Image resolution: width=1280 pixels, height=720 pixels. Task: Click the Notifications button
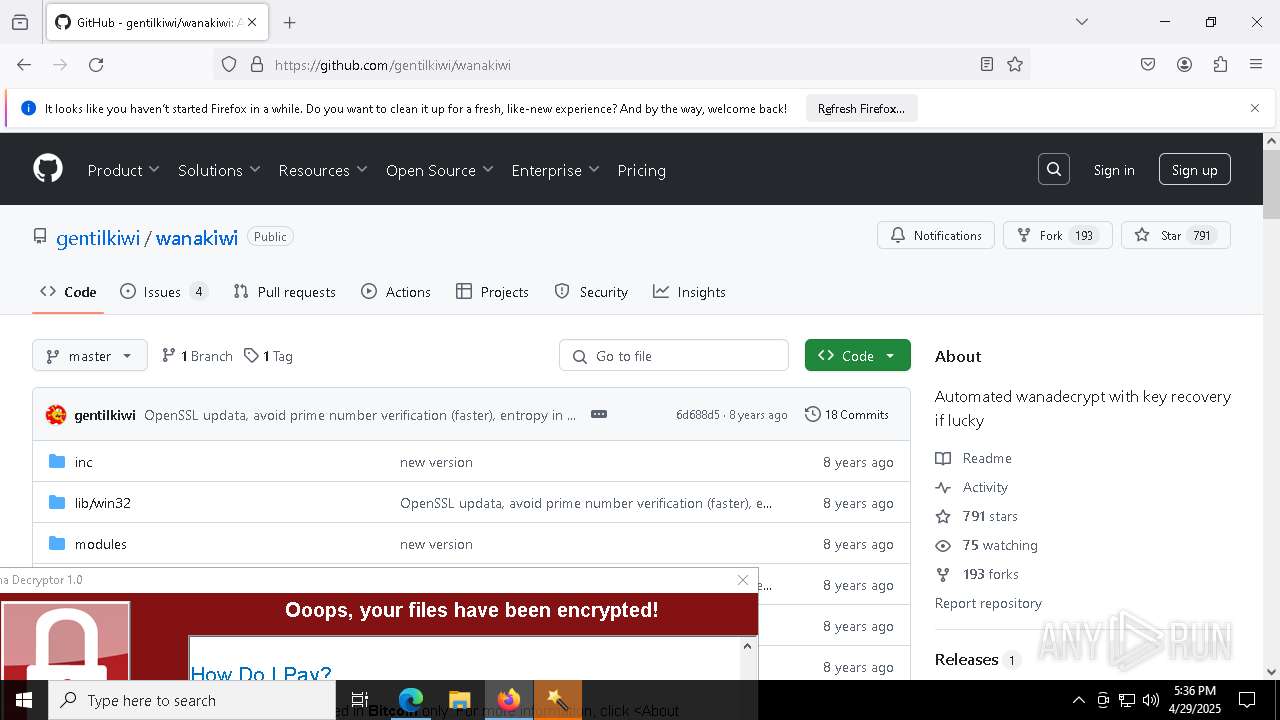936,235
